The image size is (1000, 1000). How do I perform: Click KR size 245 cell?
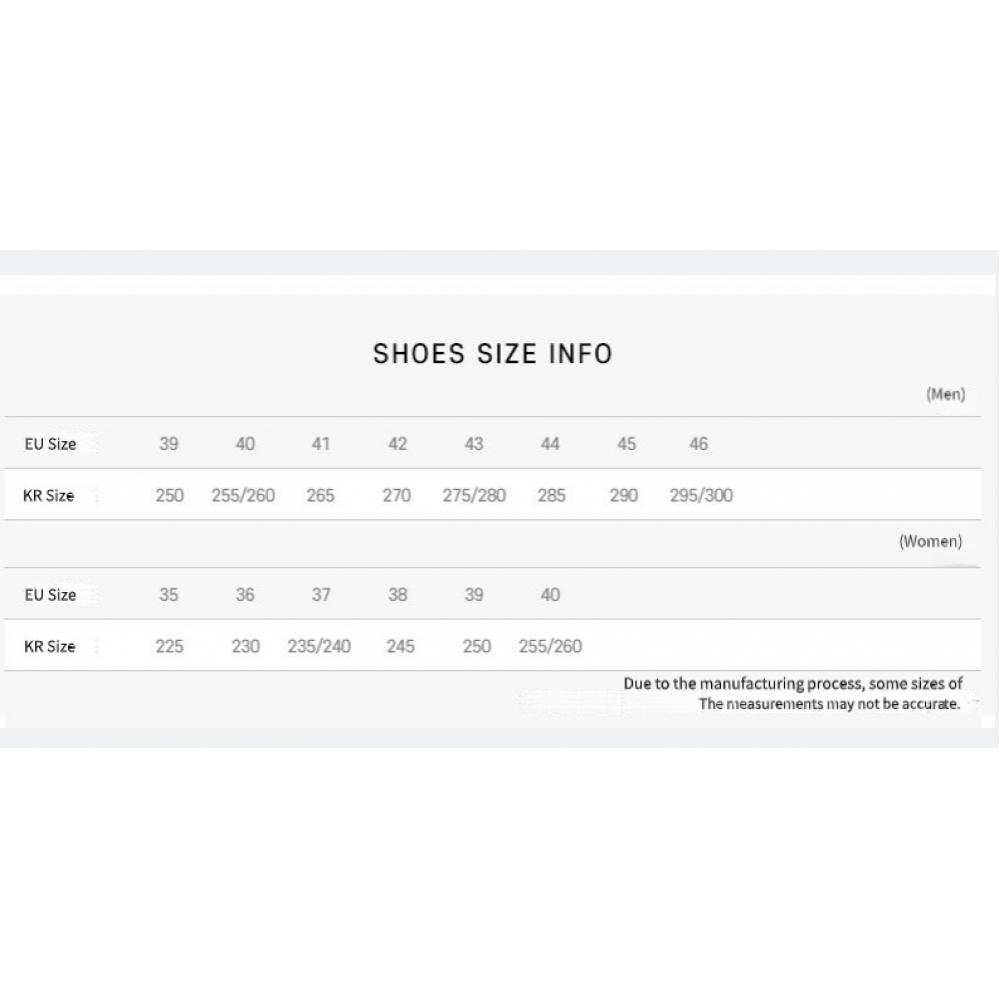(x=400, y=647)
